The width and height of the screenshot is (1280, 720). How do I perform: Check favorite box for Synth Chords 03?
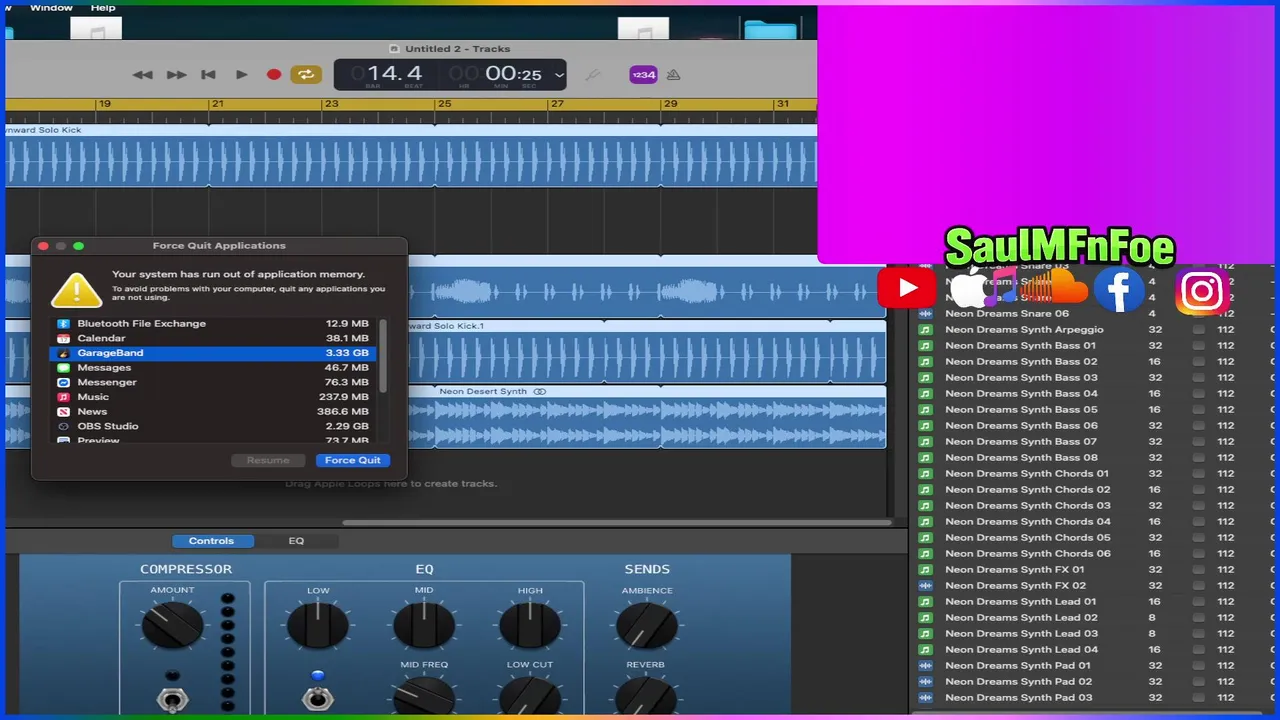tap(1198, 506)
